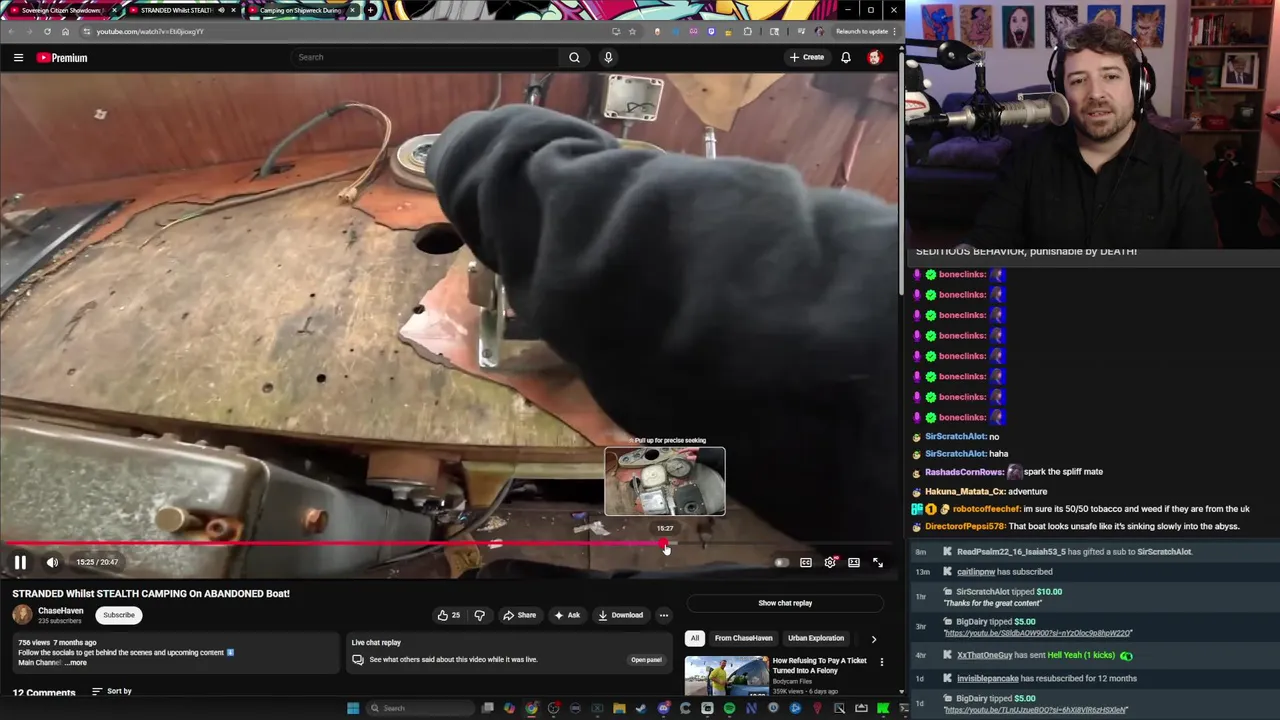
Task: Like the video
Action: tap(449, 615)
